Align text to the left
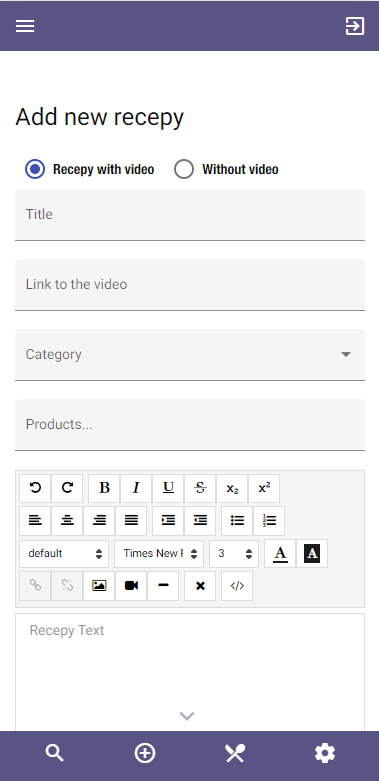 35,521
